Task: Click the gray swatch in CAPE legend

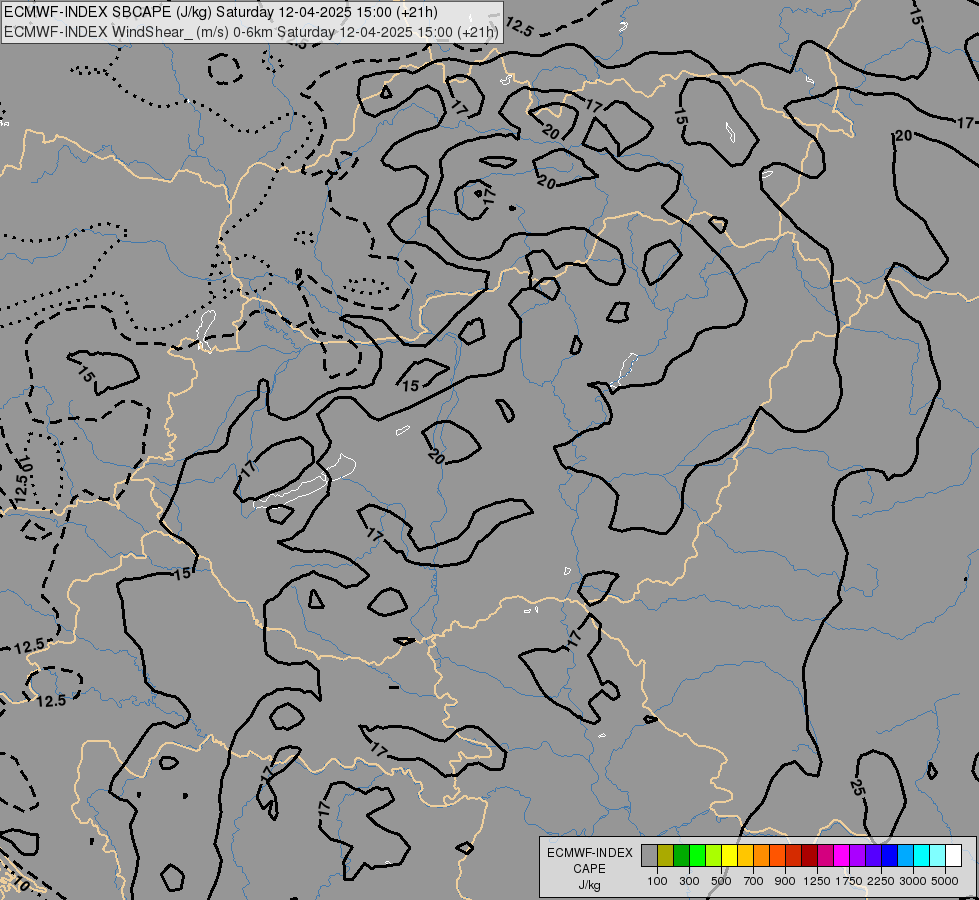Action: (x=649, y=856)
